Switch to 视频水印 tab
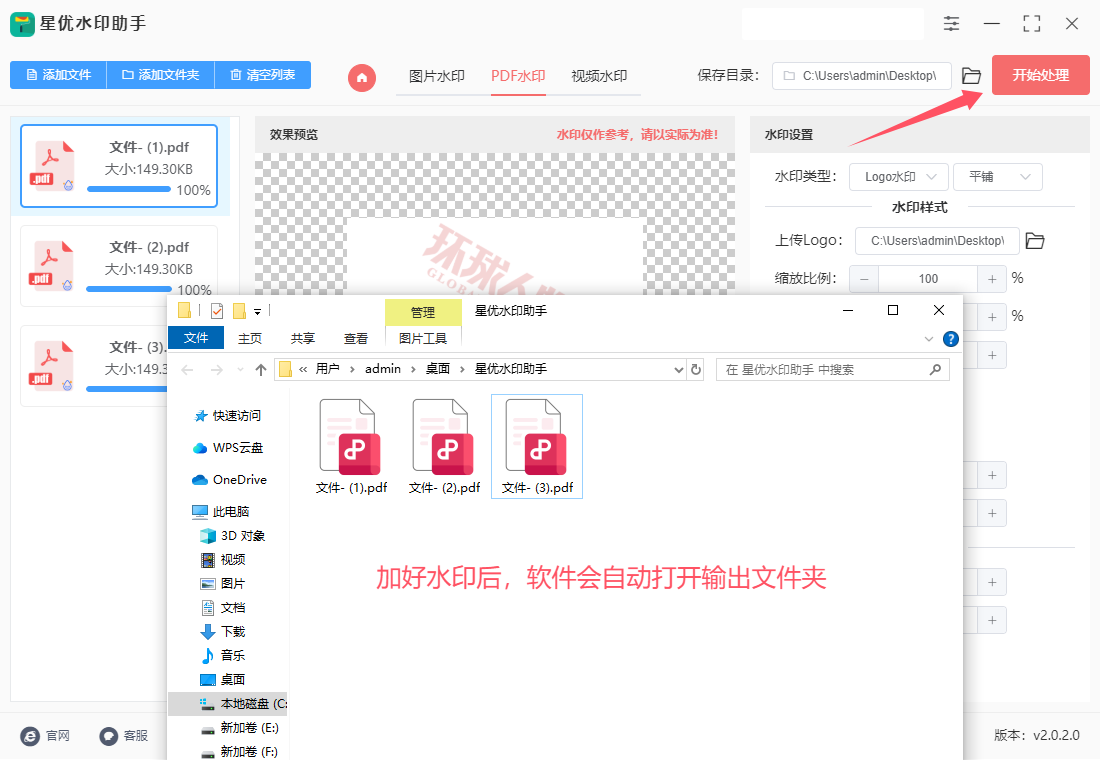Viewport: 1100px width, 760px height. pos(599,76)
